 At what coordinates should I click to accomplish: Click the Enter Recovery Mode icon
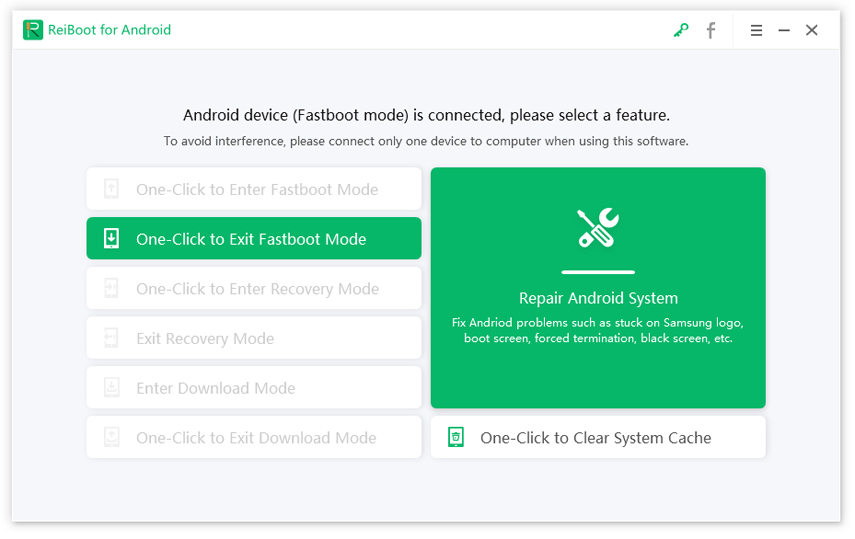click(112, 289)
